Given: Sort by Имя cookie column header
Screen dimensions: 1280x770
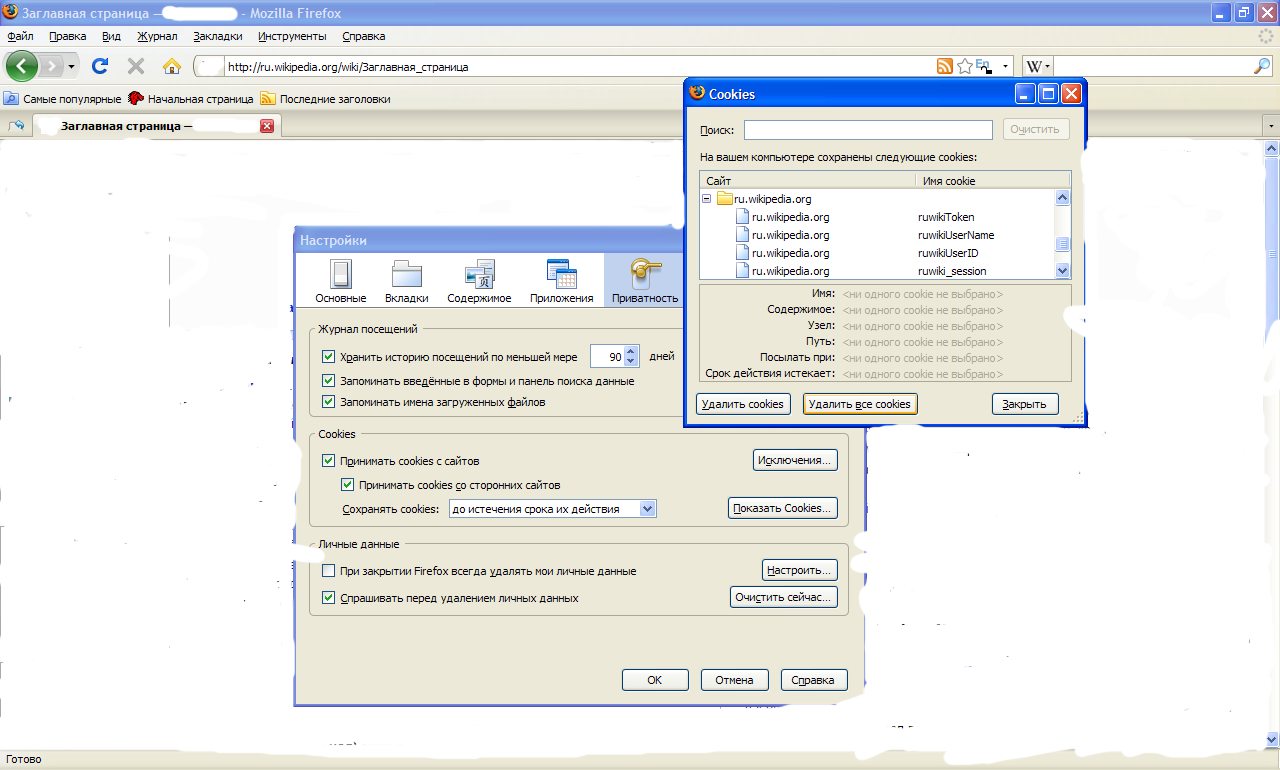Looking at the screenshot, I should [x=992, y=181].
